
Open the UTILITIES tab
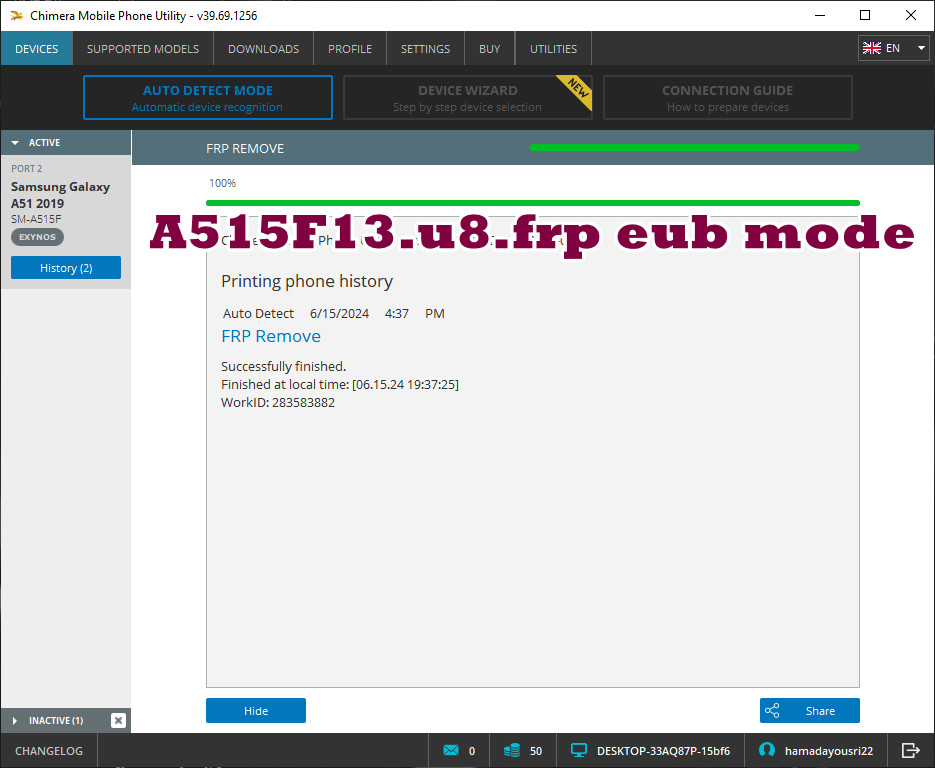(553, 48)
